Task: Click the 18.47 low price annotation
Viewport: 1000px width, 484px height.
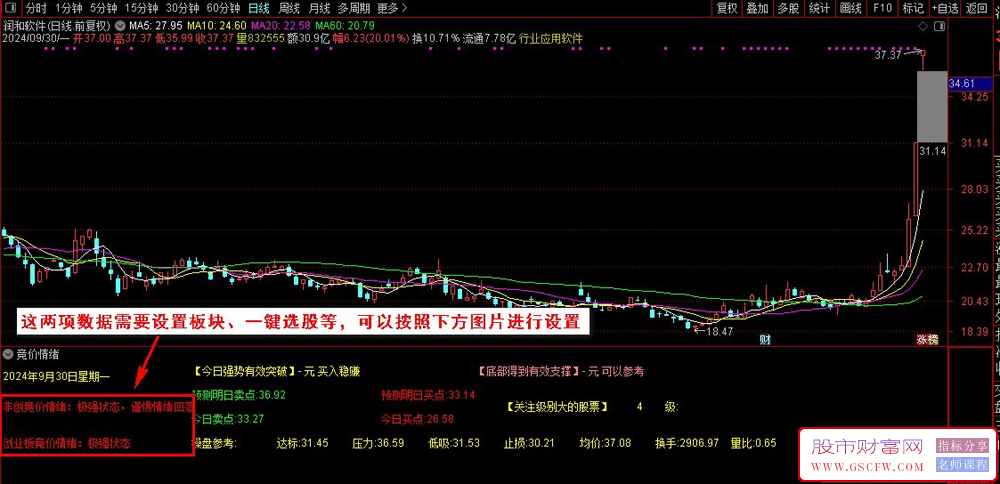Action: 719,332
